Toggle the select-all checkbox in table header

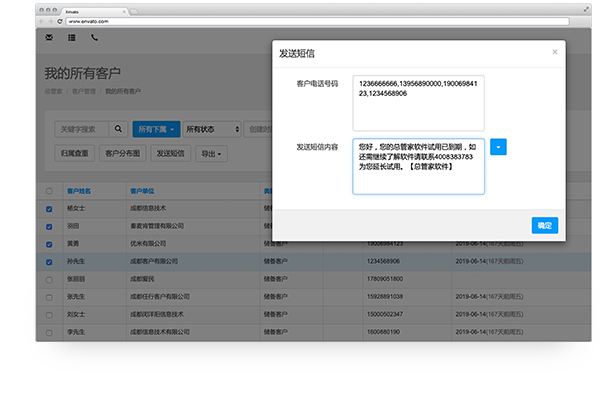click(x=49, y=191)
